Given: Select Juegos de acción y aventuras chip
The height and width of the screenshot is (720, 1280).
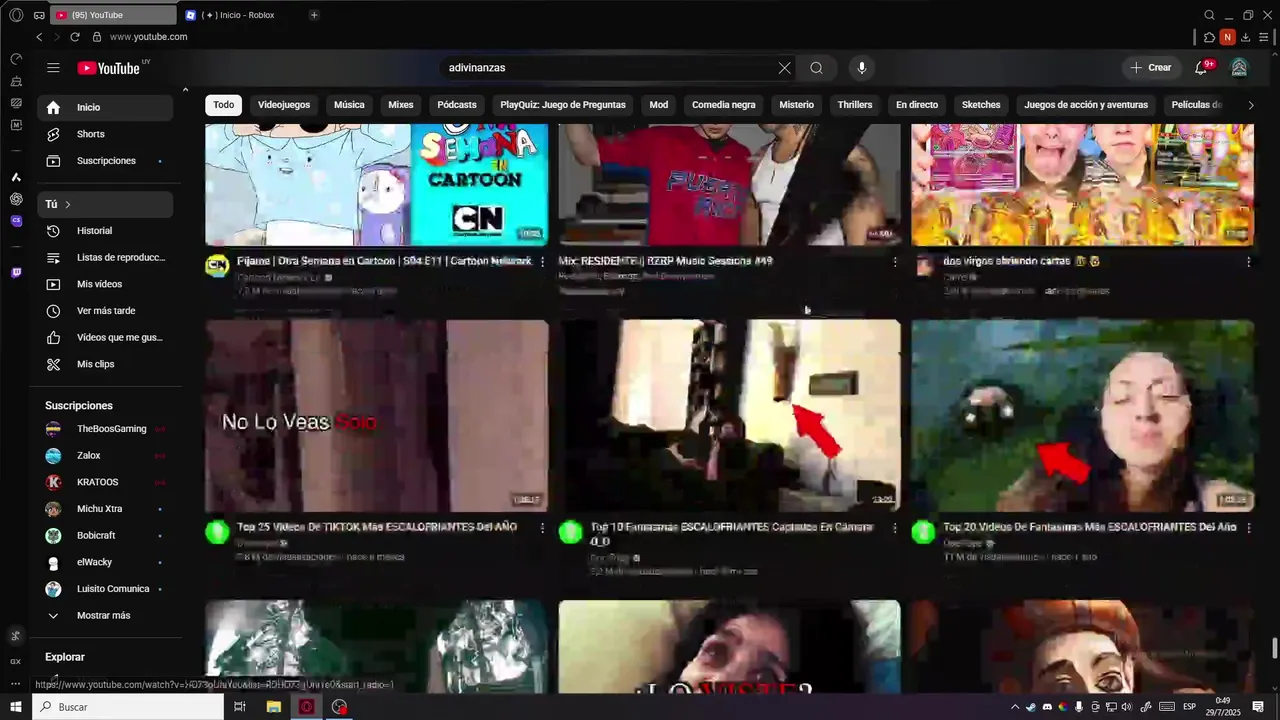Looking at the screenshot, I should [x=1086, y=105].
